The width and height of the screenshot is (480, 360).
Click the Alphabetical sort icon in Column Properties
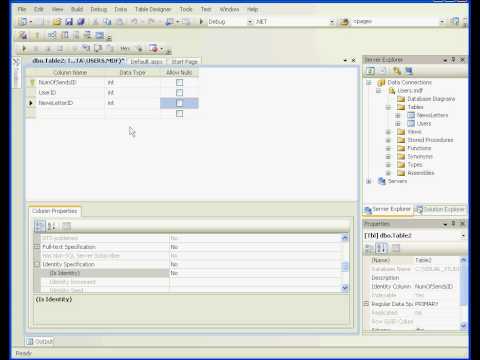[x=51, y=227]
